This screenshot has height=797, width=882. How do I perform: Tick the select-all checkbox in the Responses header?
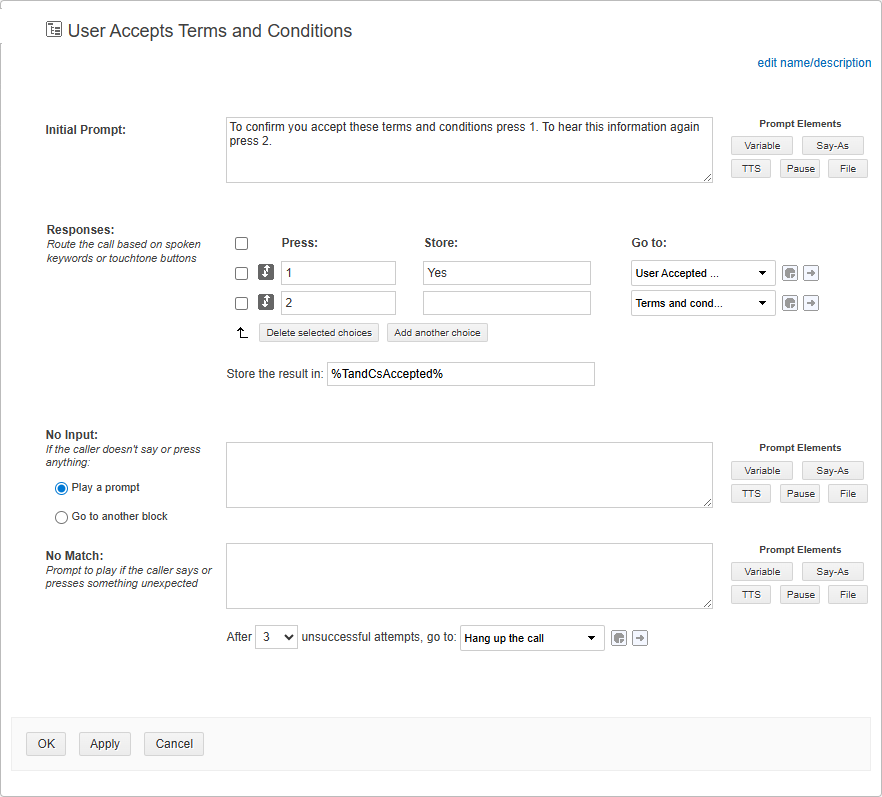(x=241, y=243)
